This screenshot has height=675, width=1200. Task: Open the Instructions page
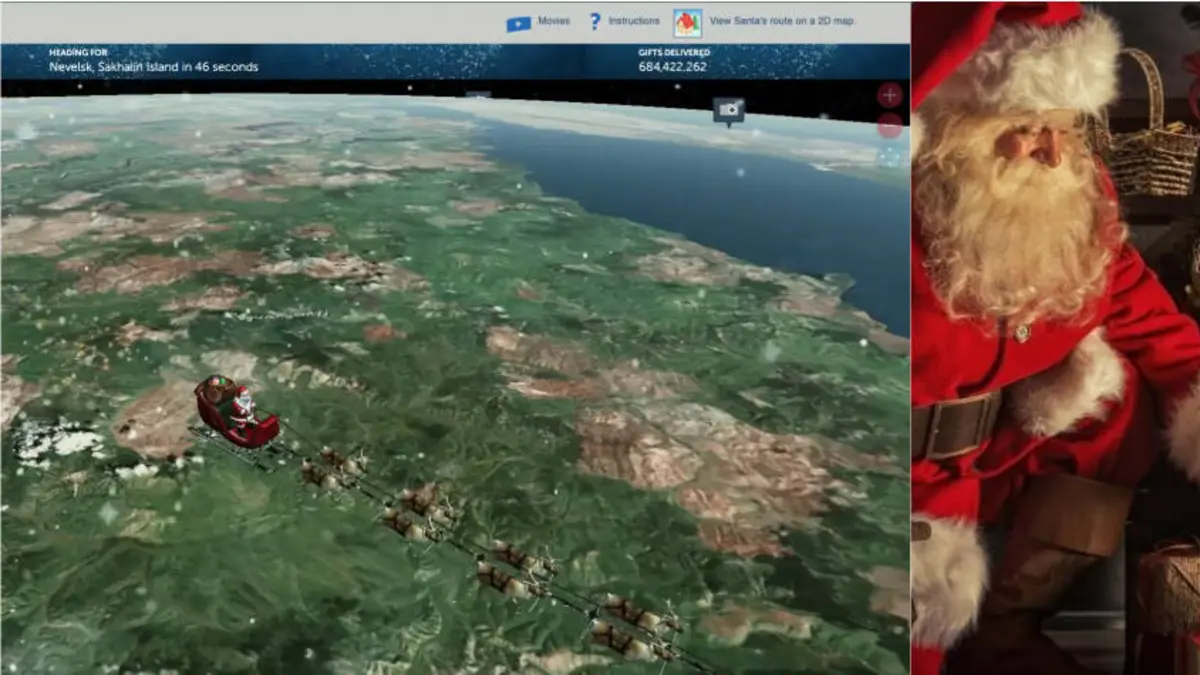click(634, 21)
